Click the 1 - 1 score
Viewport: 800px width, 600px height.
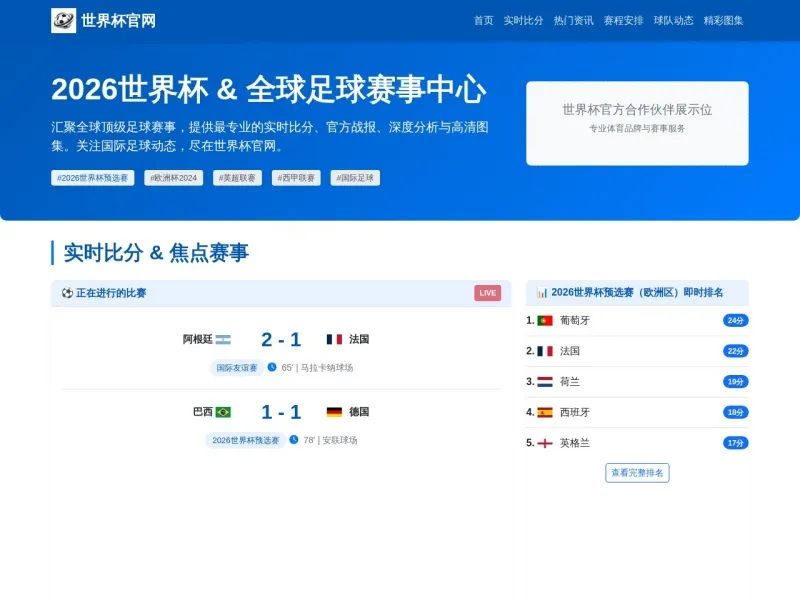point(281,412)
